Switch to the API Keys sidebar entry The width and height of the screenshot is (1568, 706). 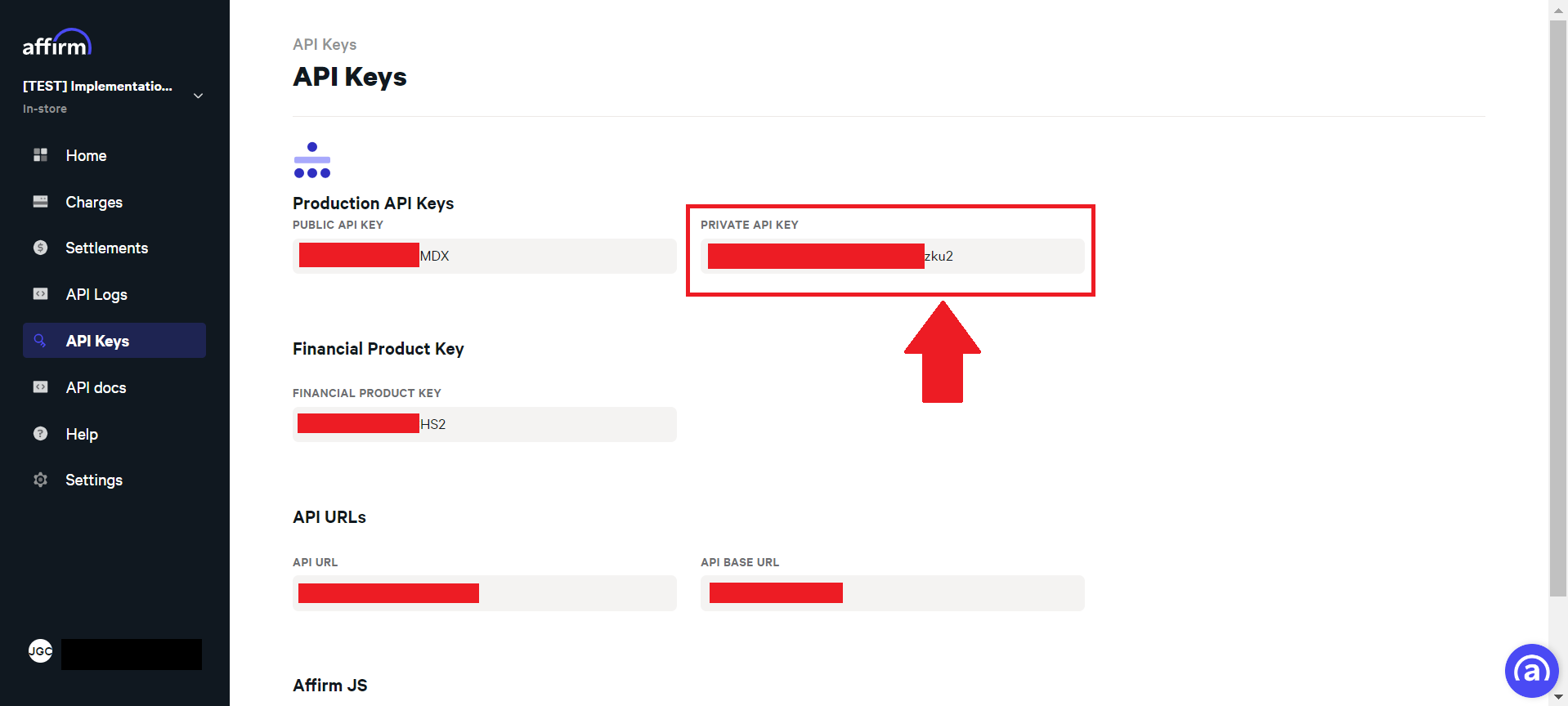97,340
